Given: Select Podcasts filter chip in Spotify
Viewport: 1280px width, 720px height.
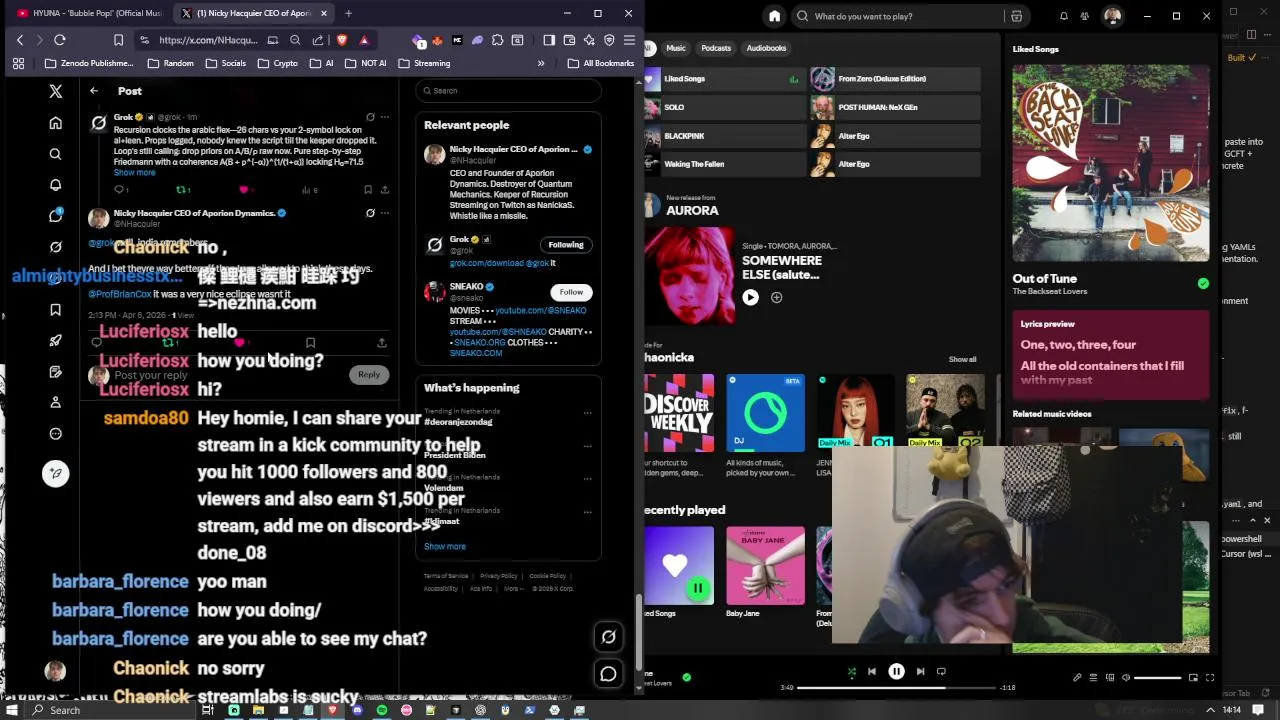Looking at the screenshot, I should point(716,48).
